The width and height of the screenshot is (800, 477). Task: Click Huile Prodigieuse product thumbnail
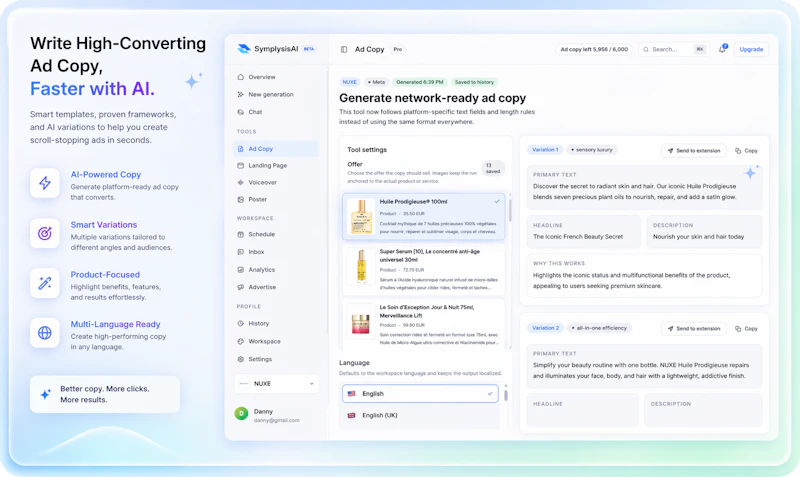(x=361, y=216)
